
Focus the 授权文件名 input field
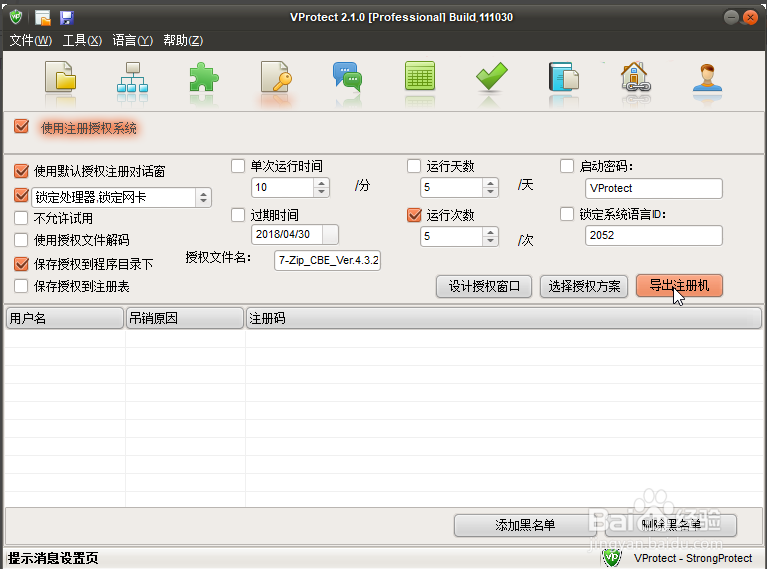coord(327,260)
